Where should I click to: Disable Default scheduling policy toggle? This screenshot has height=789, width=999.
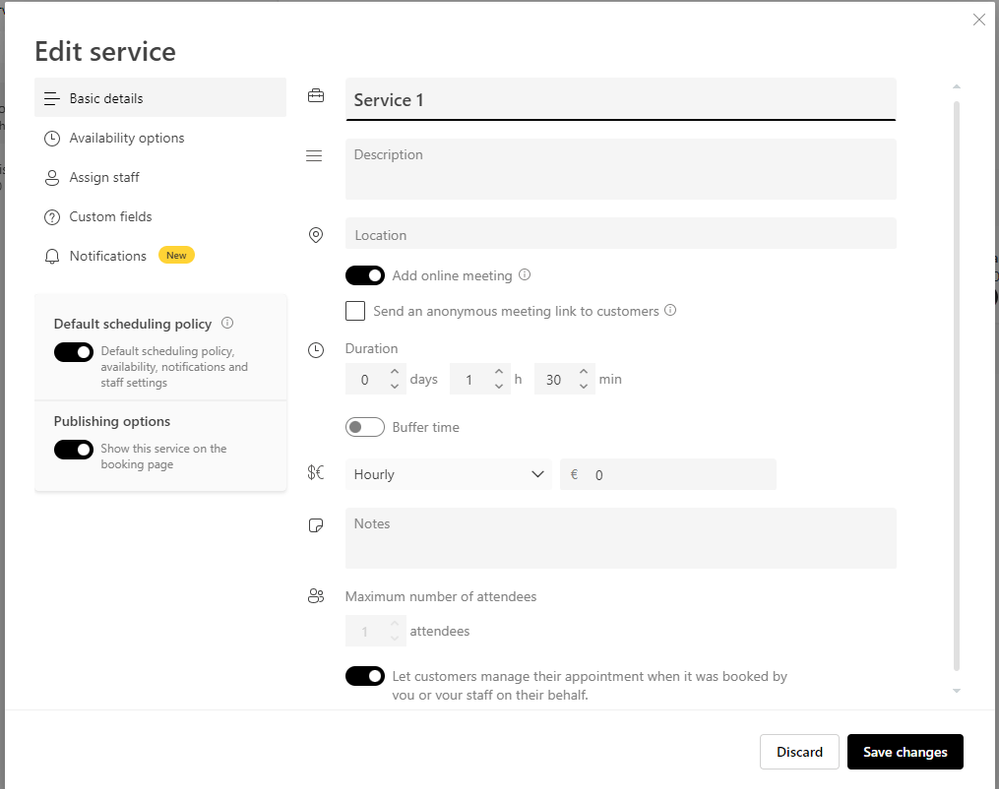click(x=74, y=352)
